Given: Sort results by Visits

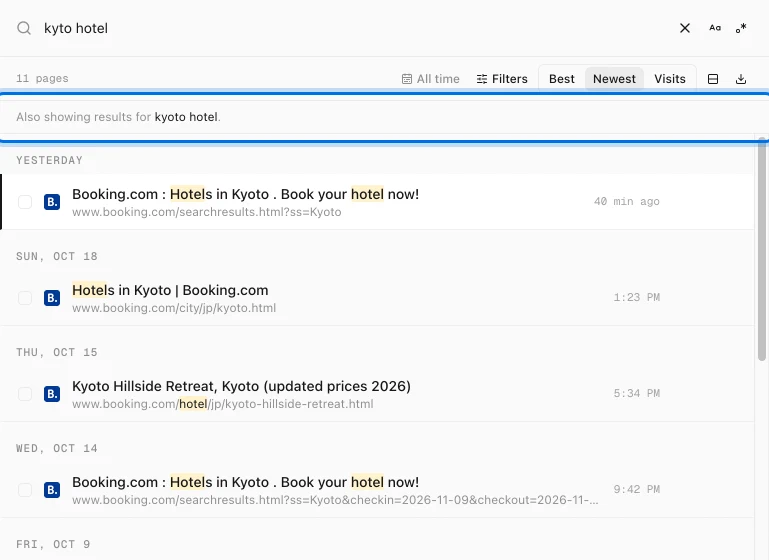Looking at the screenshot, I should pyautogui.click(x=669, y=79).
